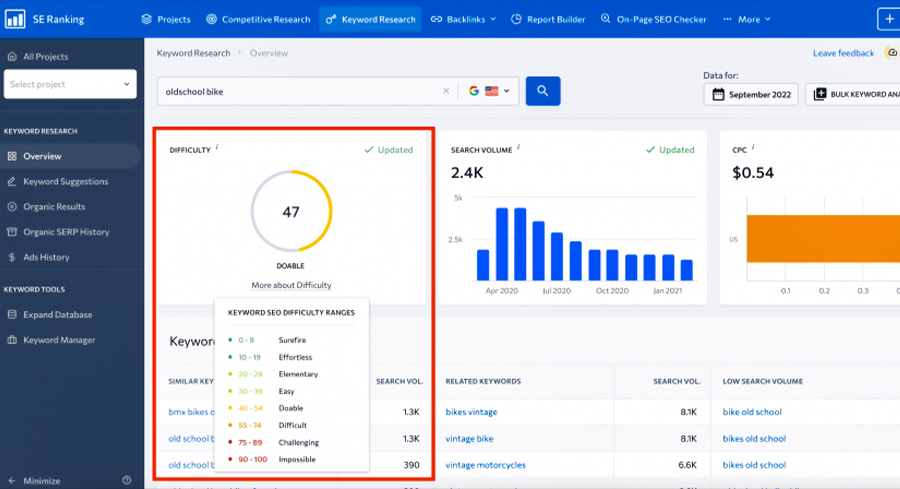
Task: Click the Leave feedback link
Action: click(x=843, y=53)
